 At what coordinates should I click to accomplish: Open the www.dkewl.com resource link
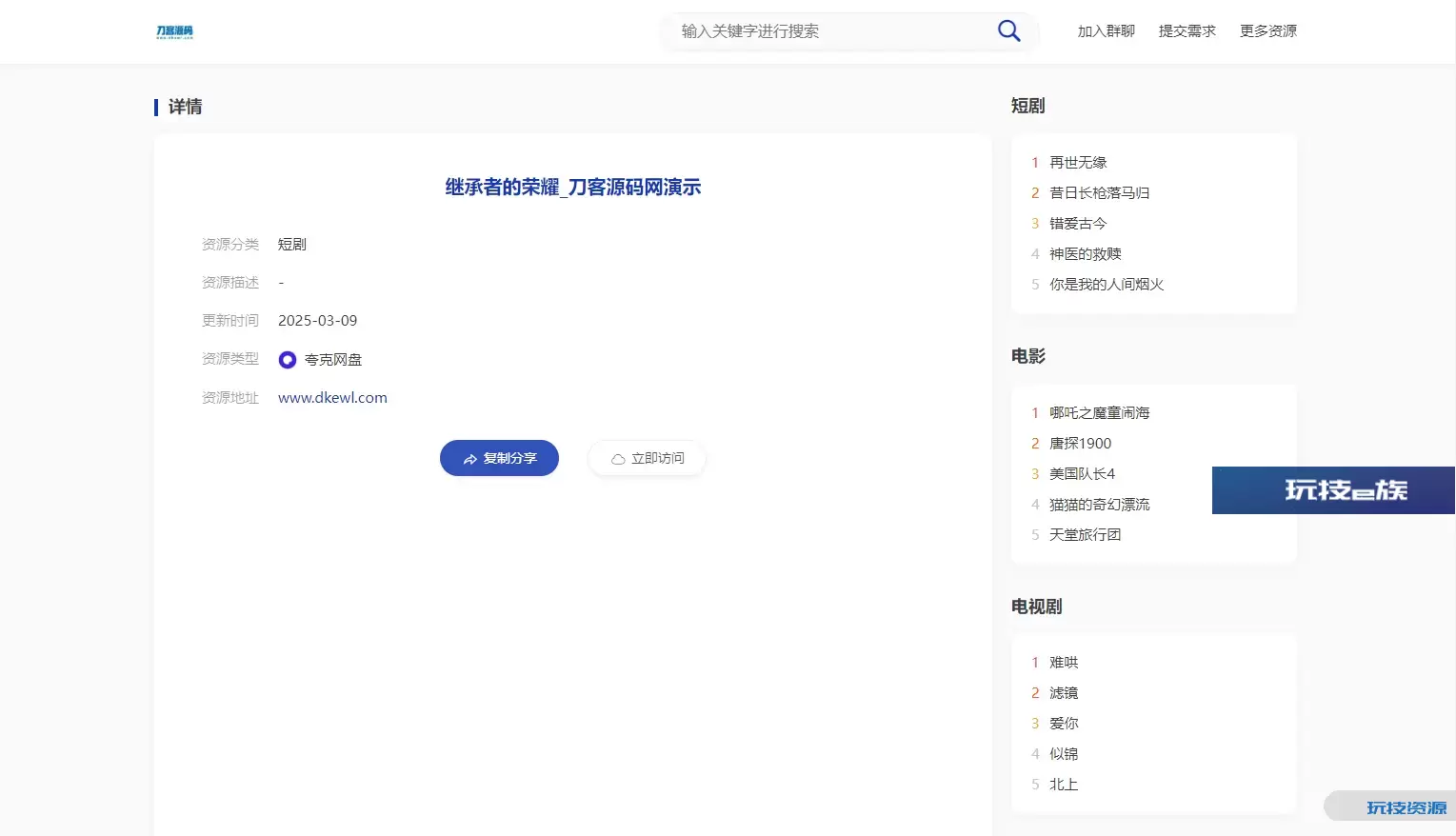(x=332, y=398)
